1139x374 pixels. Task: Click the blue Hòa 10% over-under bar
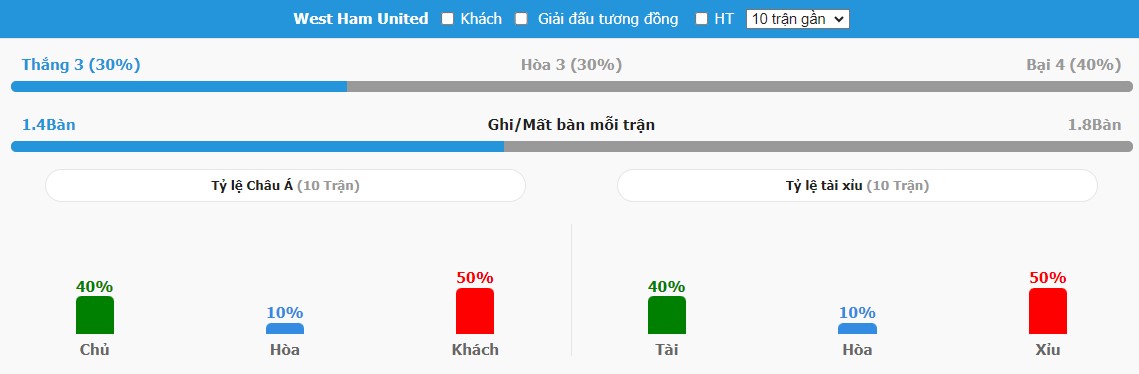[x=857, y=329]
